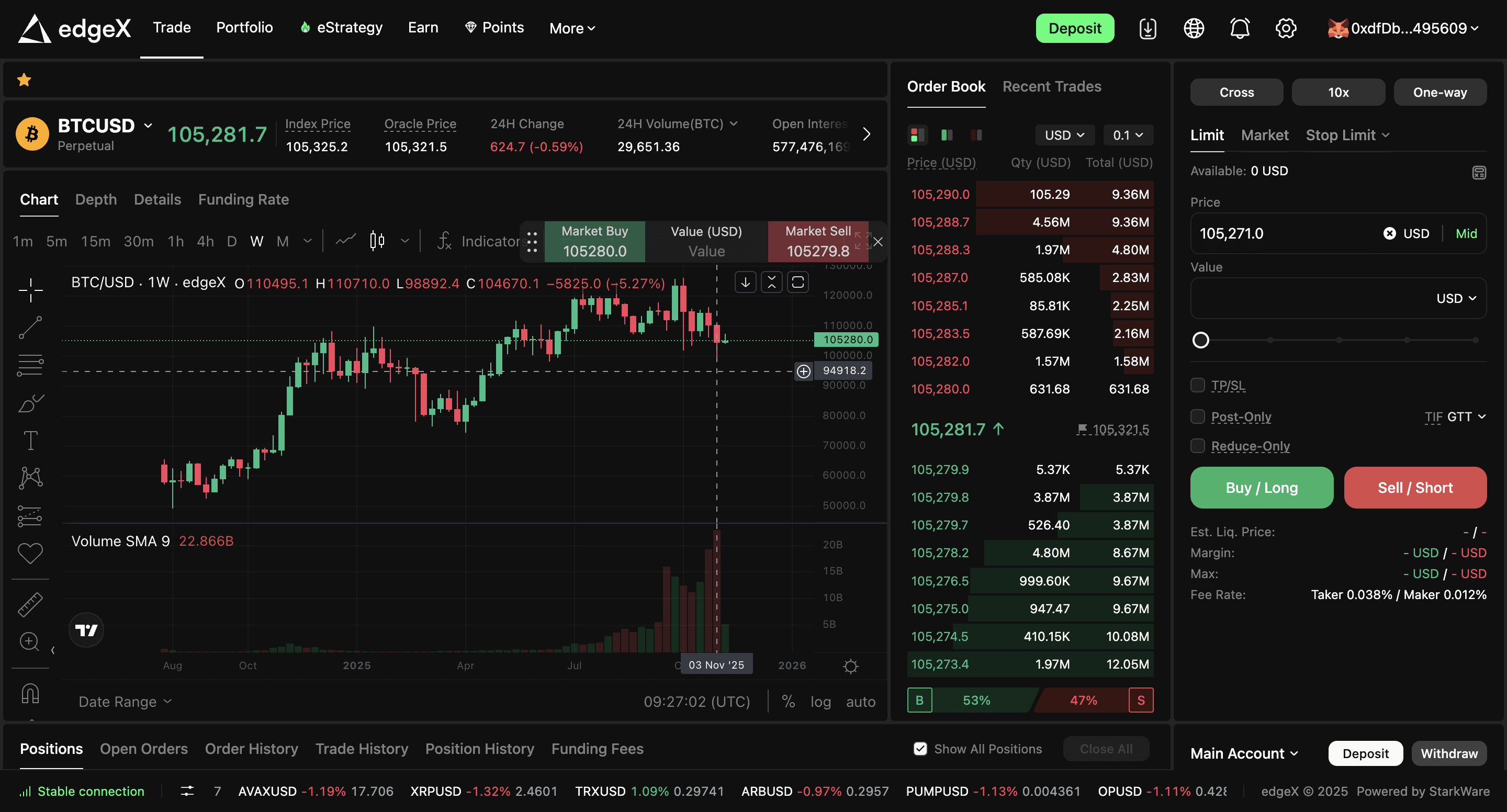Switch to the Recent Trades tab

tap(1051, 86)
